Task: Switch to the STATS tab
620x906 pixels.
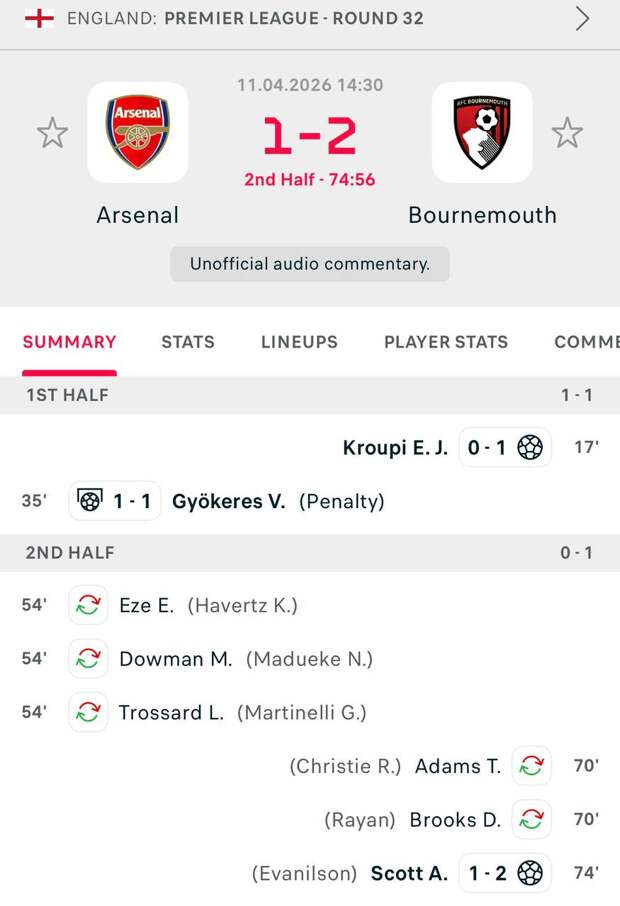Action: (x=188, y=342)
